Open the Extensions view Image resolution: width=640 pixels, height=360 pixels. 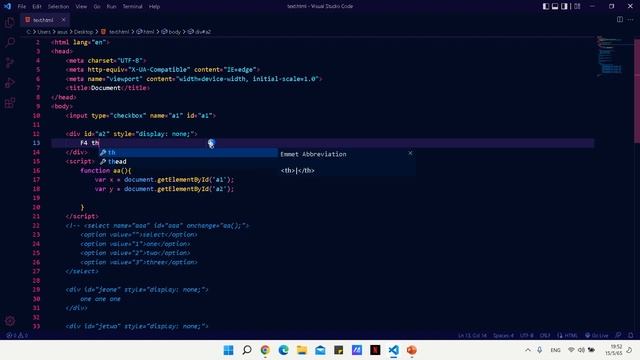(x=10, y=102)
